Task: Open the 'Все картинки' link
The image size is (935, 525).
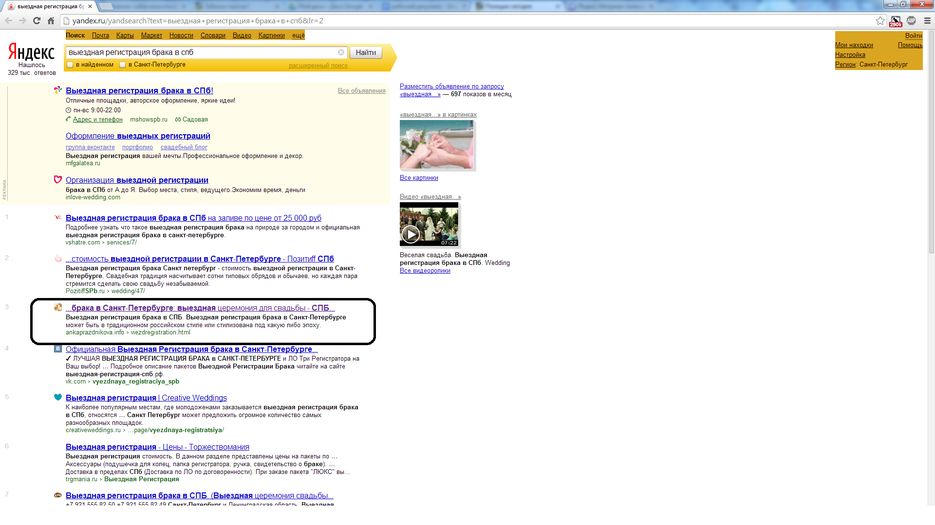Action: tap(419, 178)
